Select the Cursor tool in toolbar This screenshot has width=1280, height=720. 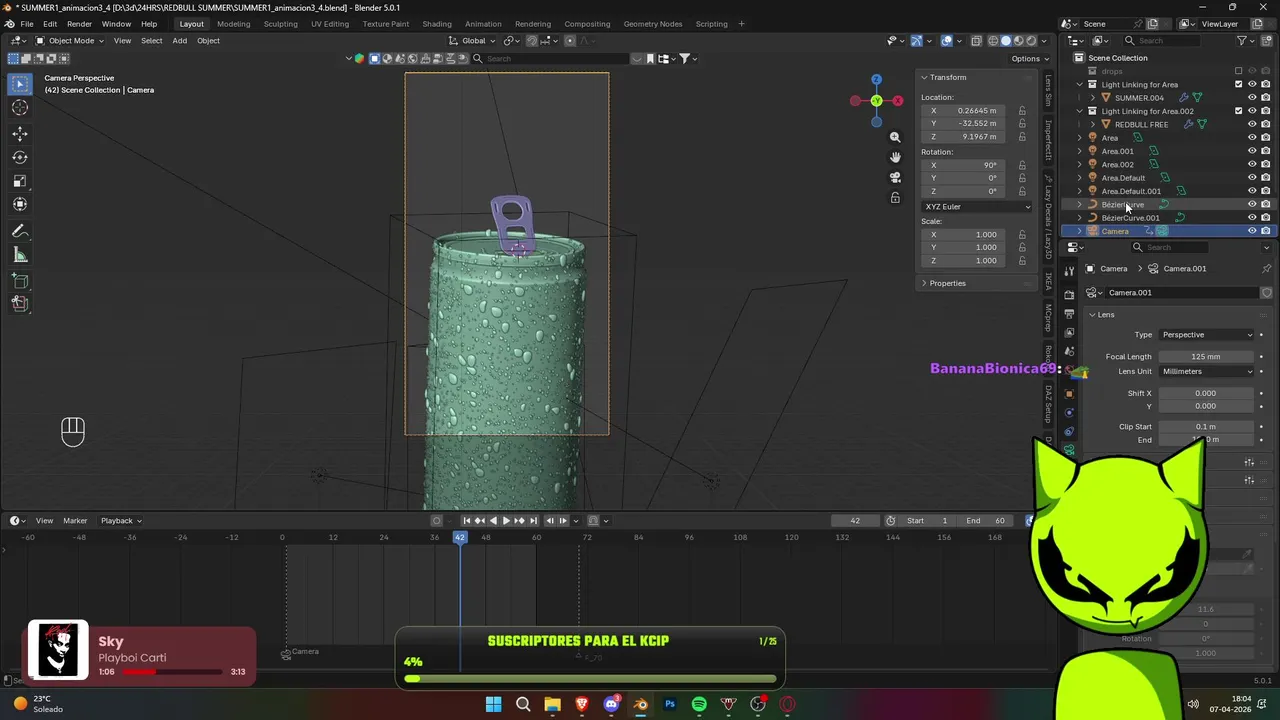[x=20, y=108]
